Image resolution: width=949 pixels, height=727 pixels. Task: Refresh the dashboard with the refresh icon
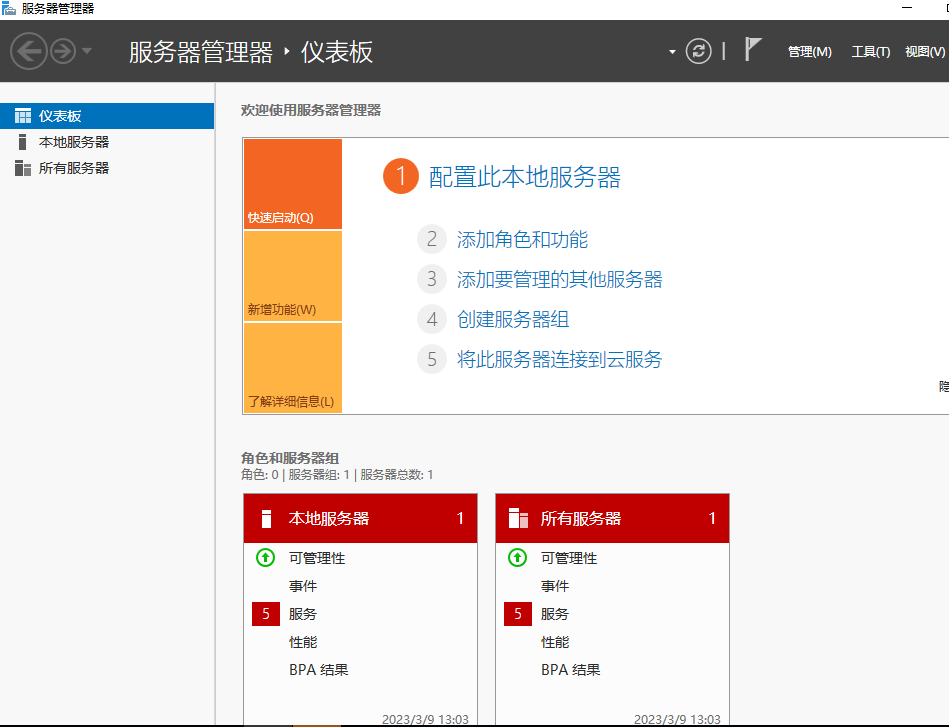coord(698,51)
